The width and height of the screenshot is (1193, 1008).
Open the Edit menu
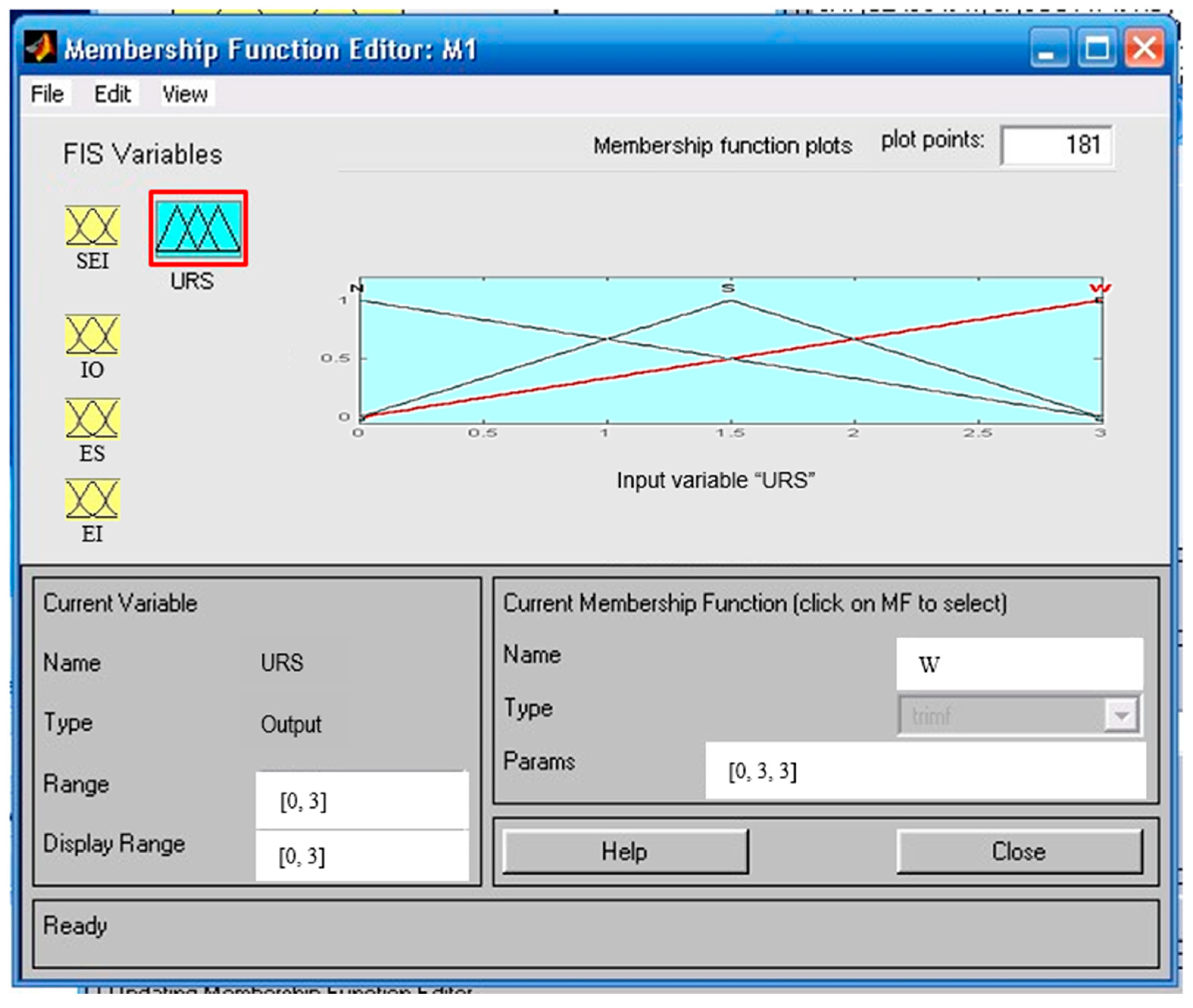coord(112,94)
